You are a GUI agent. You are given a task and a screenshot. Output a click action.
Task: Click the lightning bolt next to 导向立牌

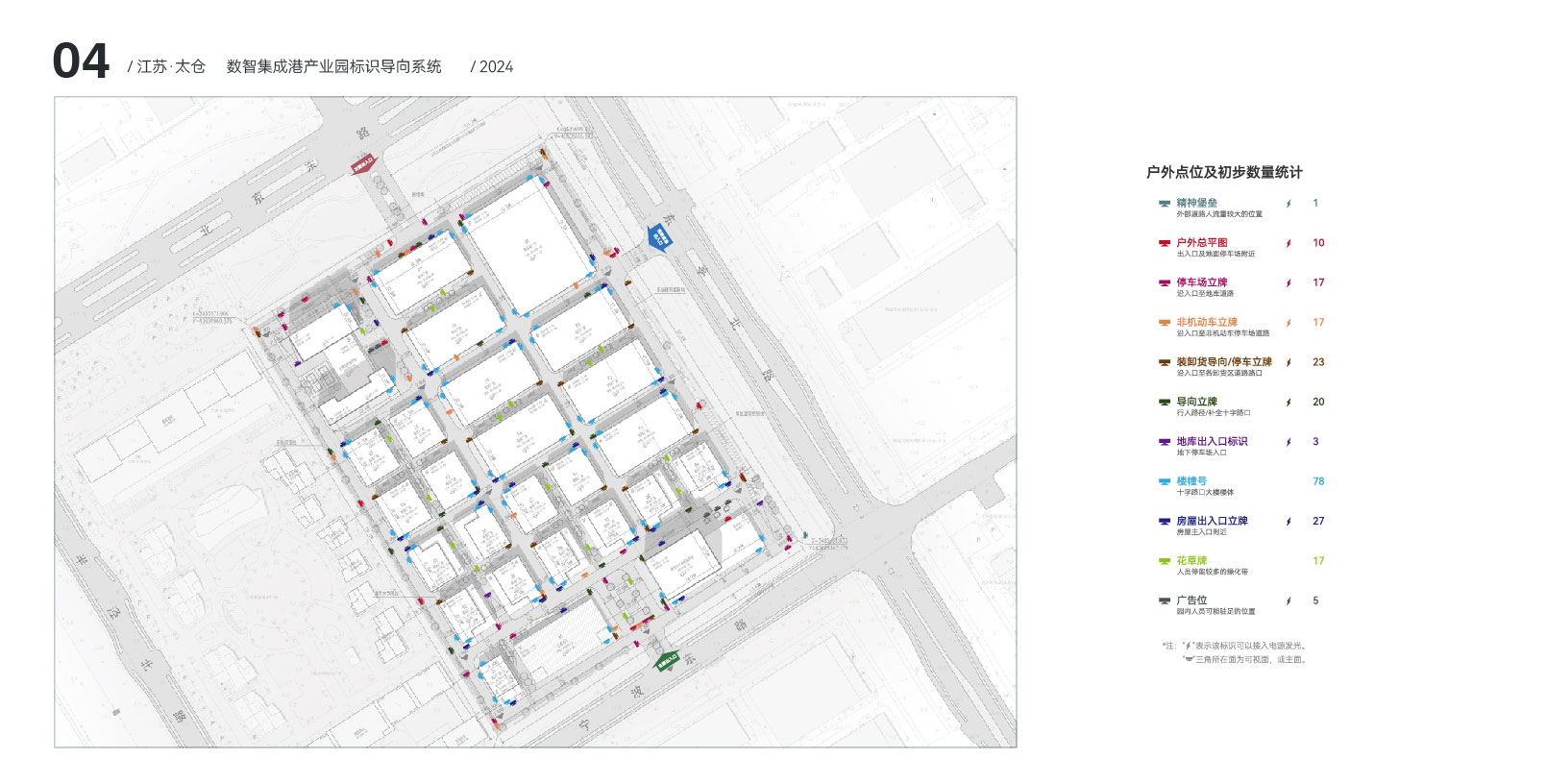tap(1289, 403)
